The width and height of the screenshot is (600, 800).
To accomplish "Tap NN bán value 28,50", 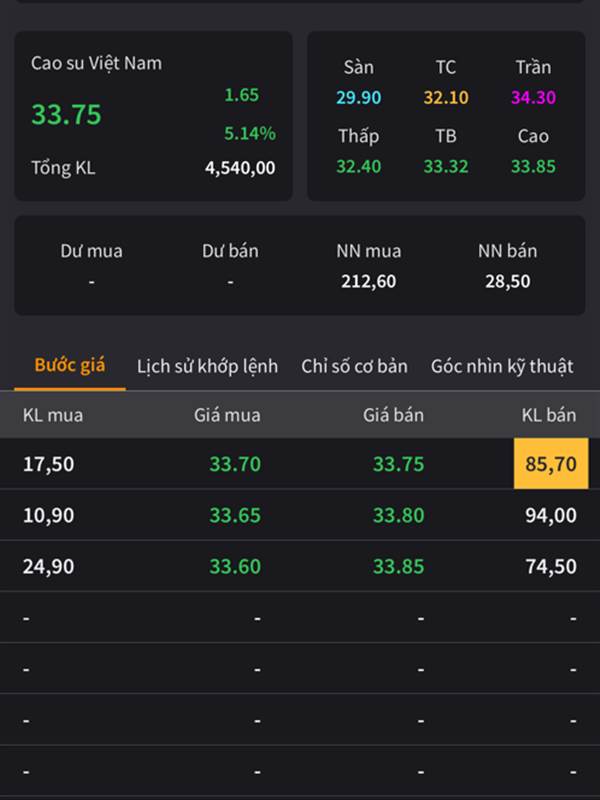I will pos(508,281).
